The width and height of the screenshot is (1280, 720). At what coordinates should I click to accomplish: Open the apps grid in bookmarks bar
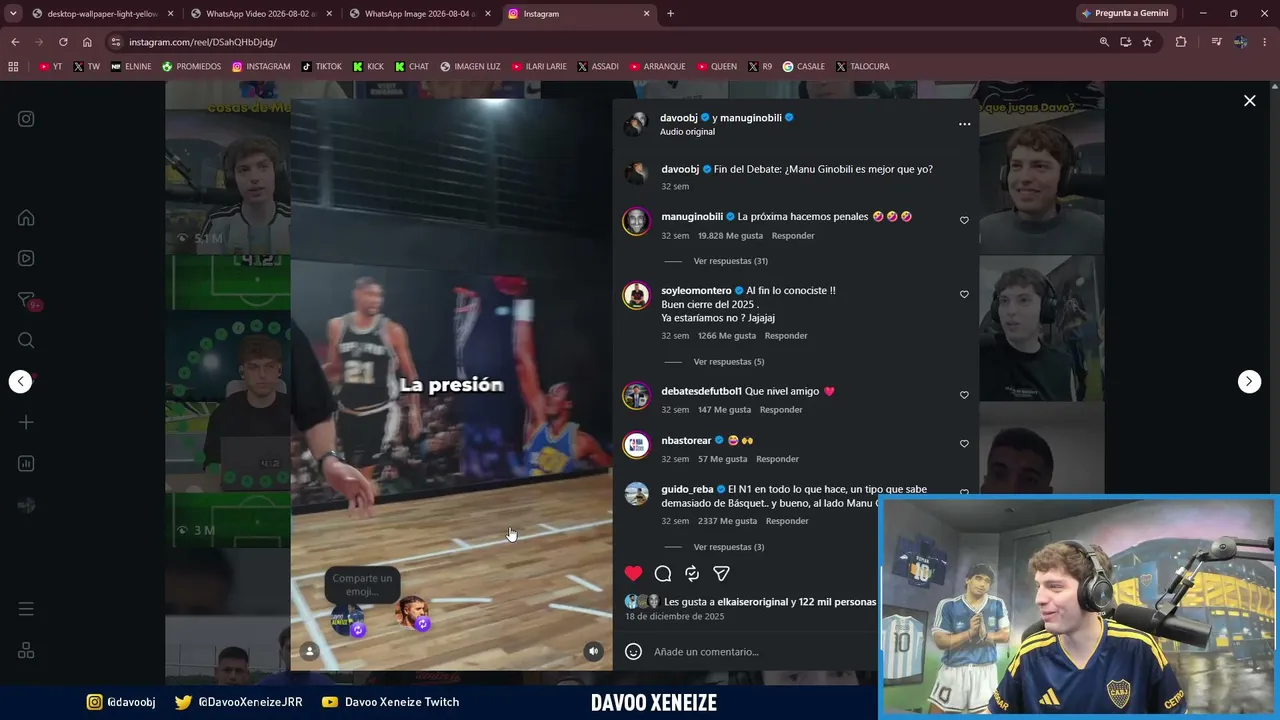pyautogui.click(x=13, y=67)
